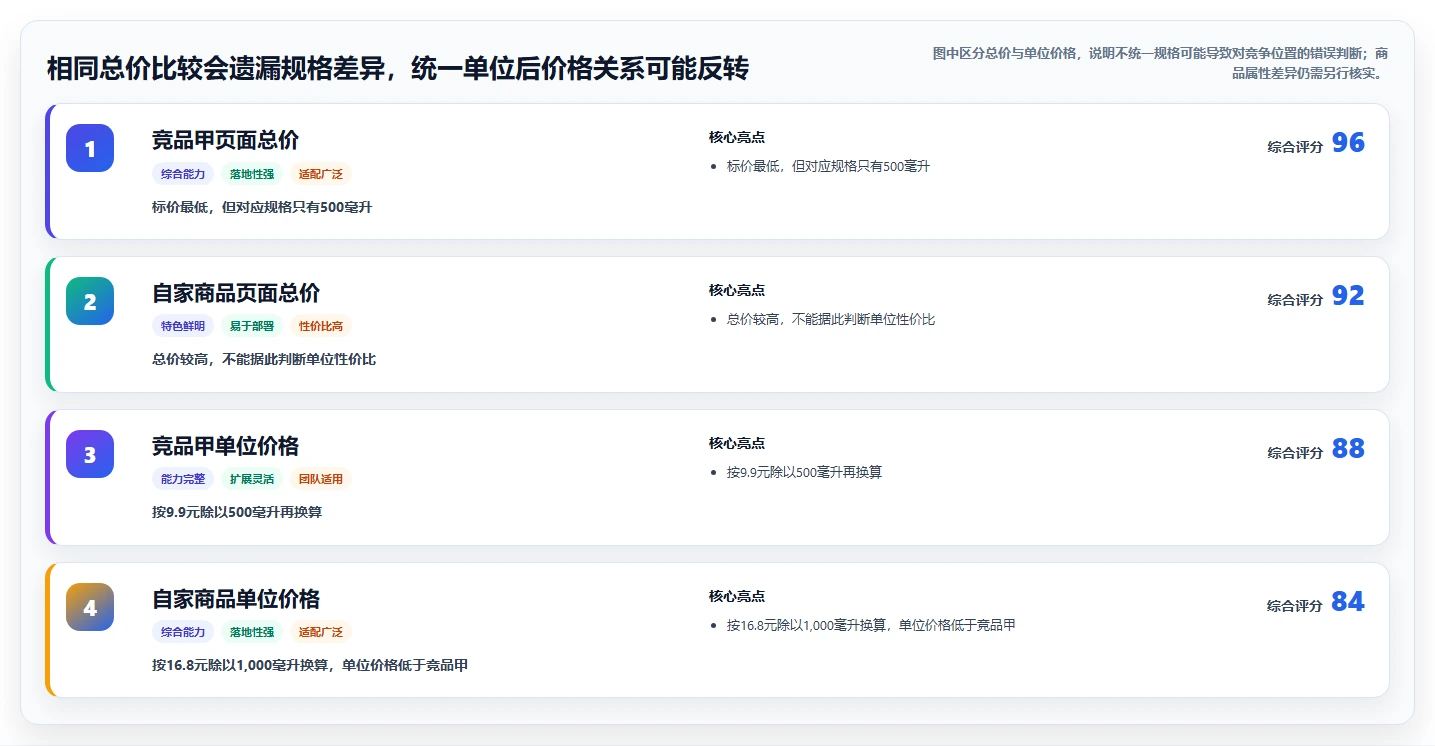Click 综合能力 tag in 竞品甲页面总价 card
This screenshot has height=746, width=1435.
[183, 174]
